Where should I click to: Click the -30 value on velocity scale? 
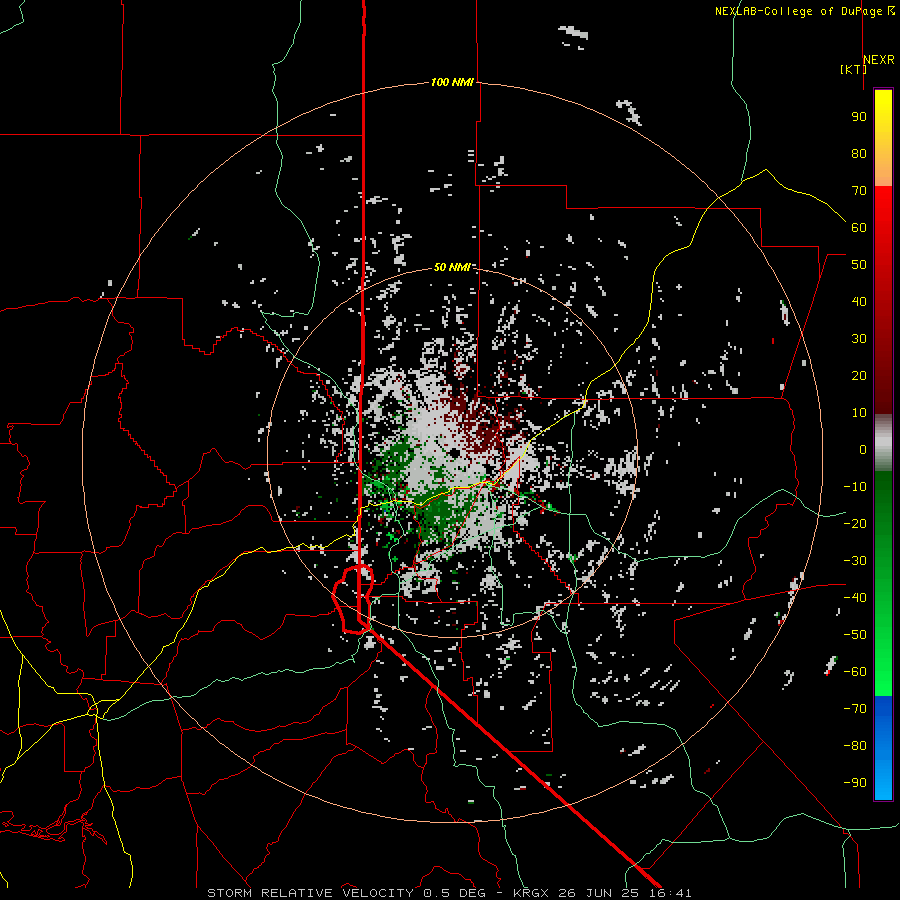855,561
